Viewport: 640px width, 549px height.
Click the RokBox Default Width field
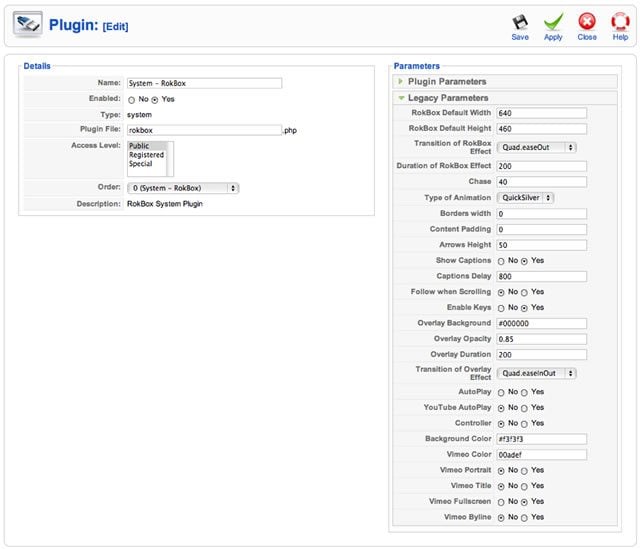pyautogui.click(x=540, y=113)
